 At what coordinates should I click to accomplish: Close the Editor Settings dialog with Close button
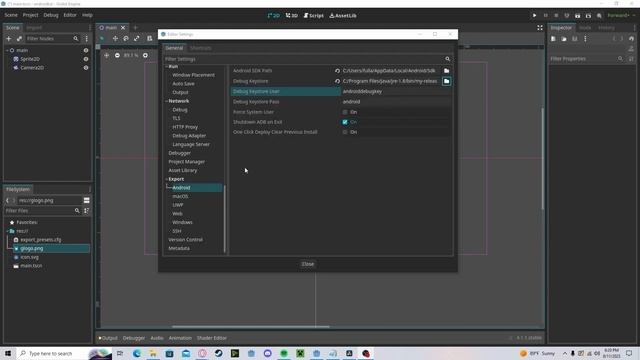308,264
